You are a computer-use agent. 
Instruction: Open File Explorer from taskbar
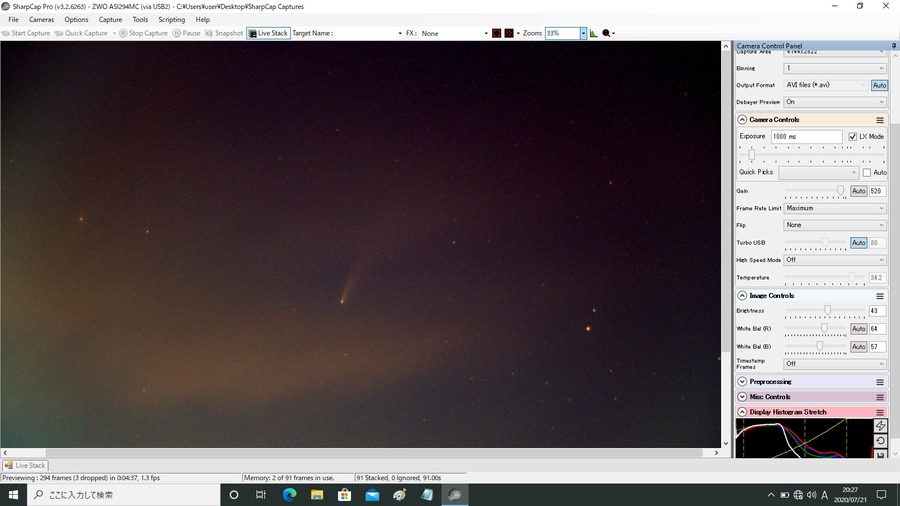tap(317, 495)
